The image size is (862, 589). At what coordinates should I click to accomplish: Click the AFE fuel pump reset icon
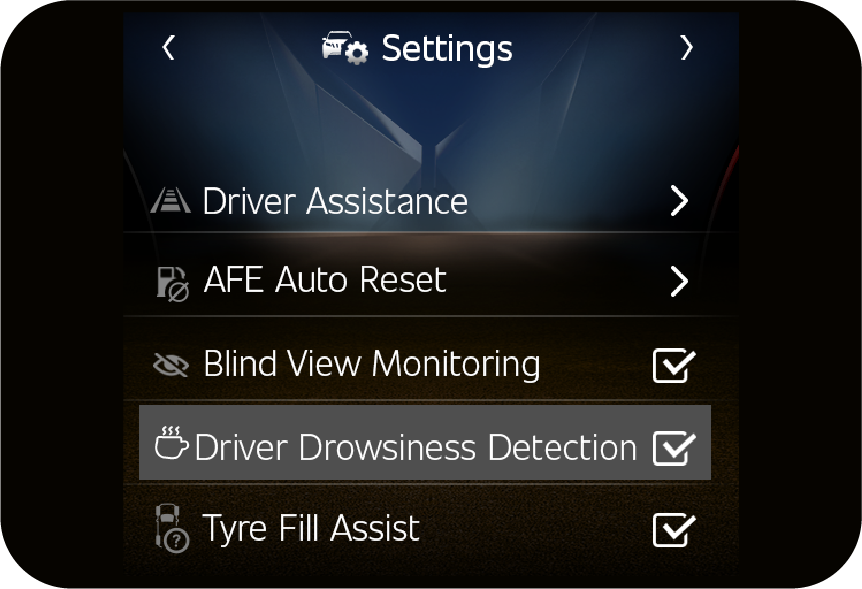tap(173, 284)
